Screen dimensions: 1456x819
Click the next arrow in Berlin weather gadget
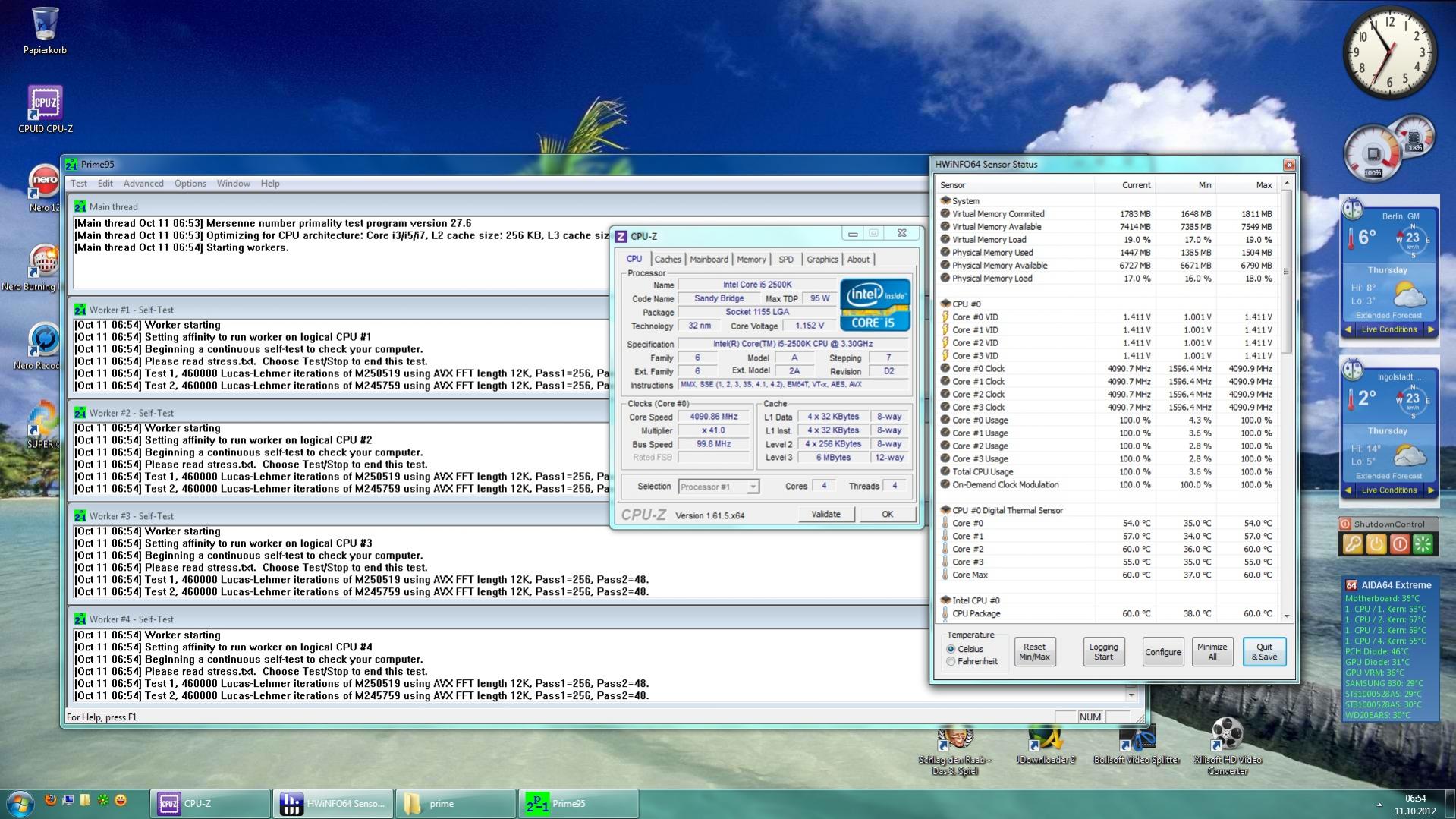tap(1431, 329)
